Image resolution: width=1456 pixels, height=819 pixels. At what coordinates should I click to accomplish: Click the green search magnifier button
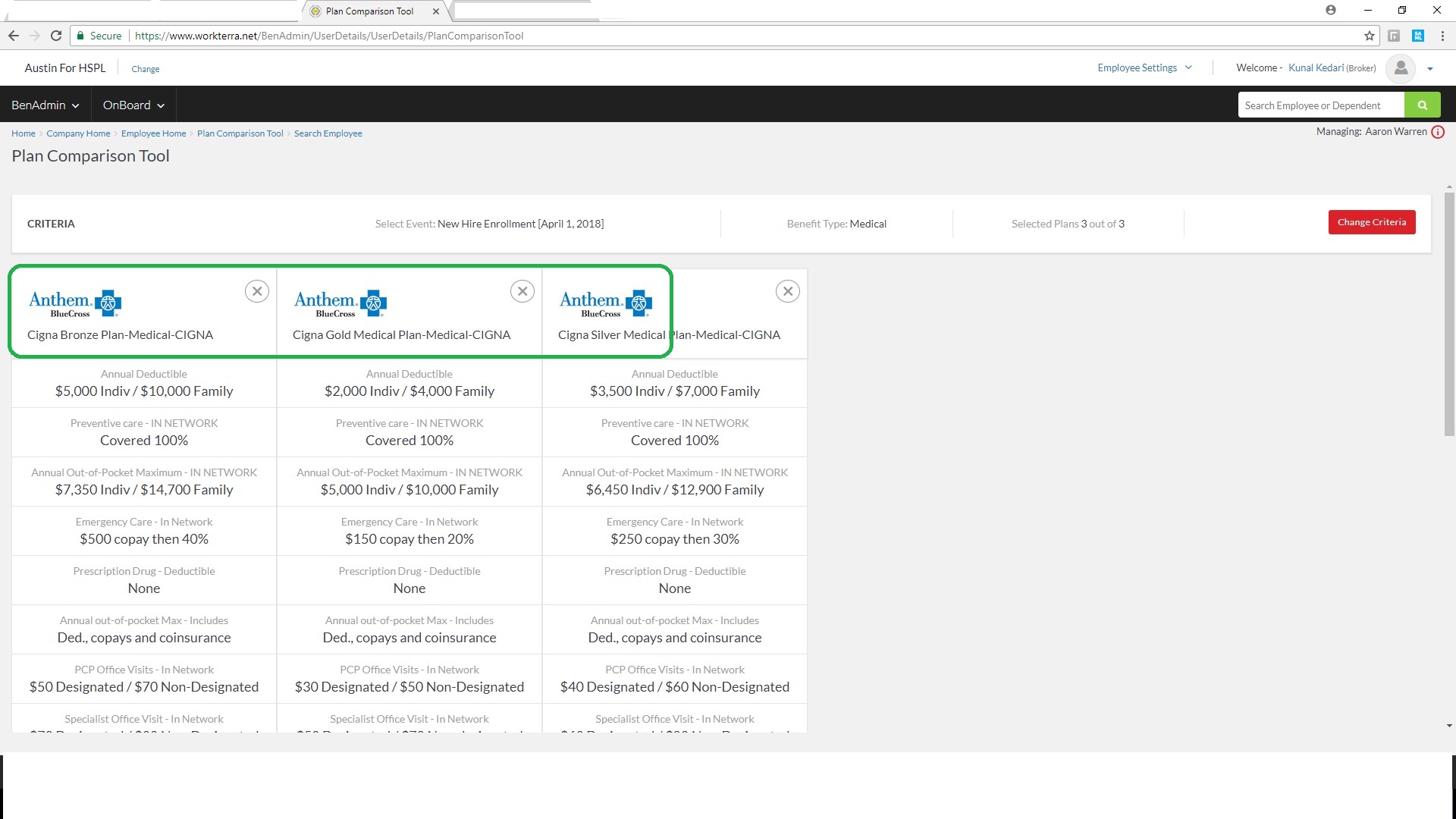click(x=1422, y=105)
